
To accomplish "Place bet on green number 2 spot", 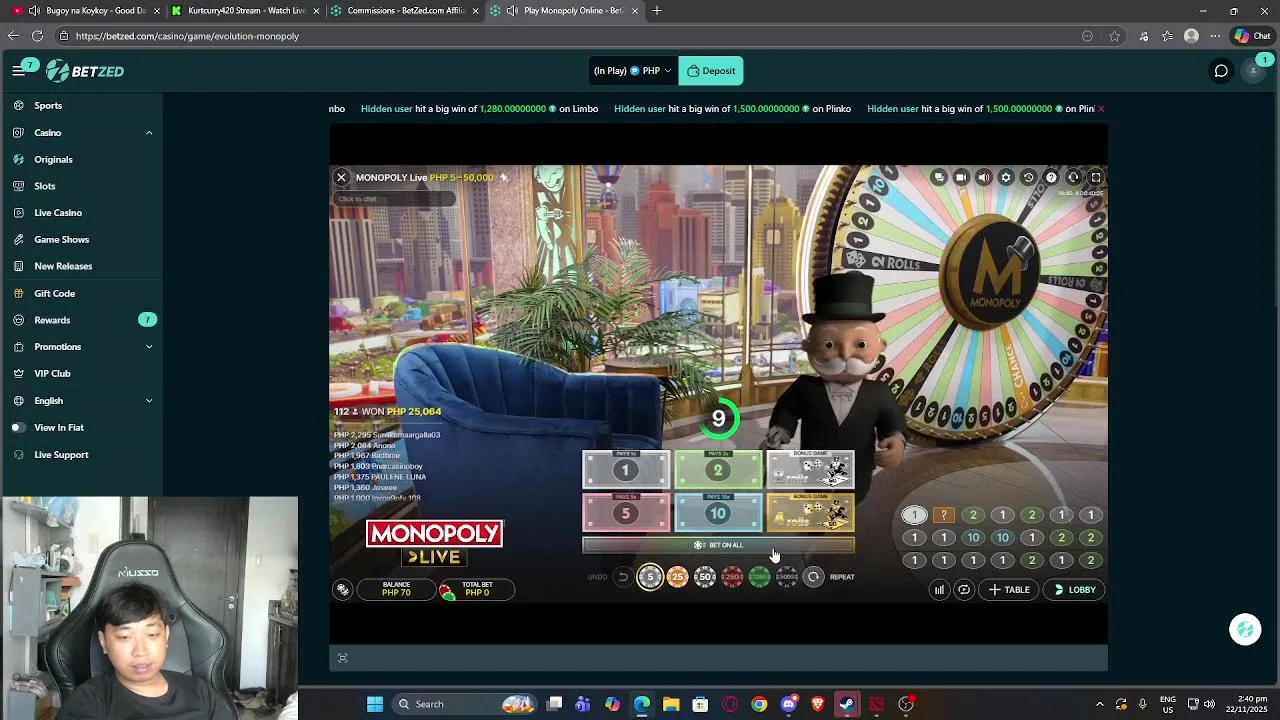I will 718,470.
